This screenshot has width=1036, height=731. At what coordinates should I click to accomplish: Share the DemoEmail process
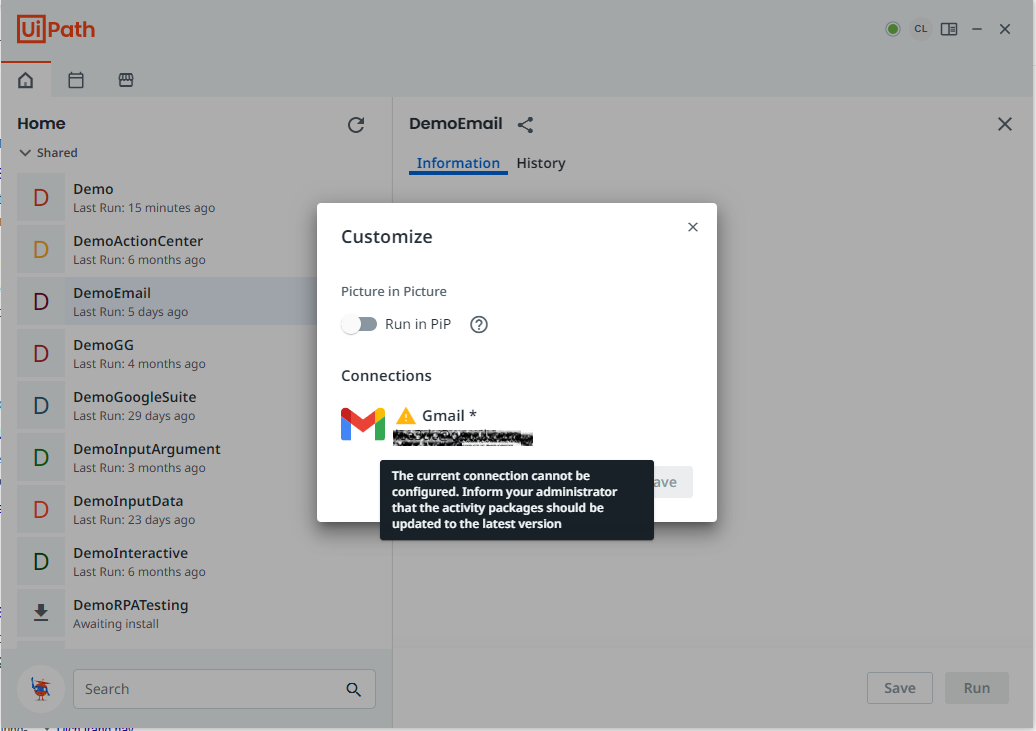525,125
